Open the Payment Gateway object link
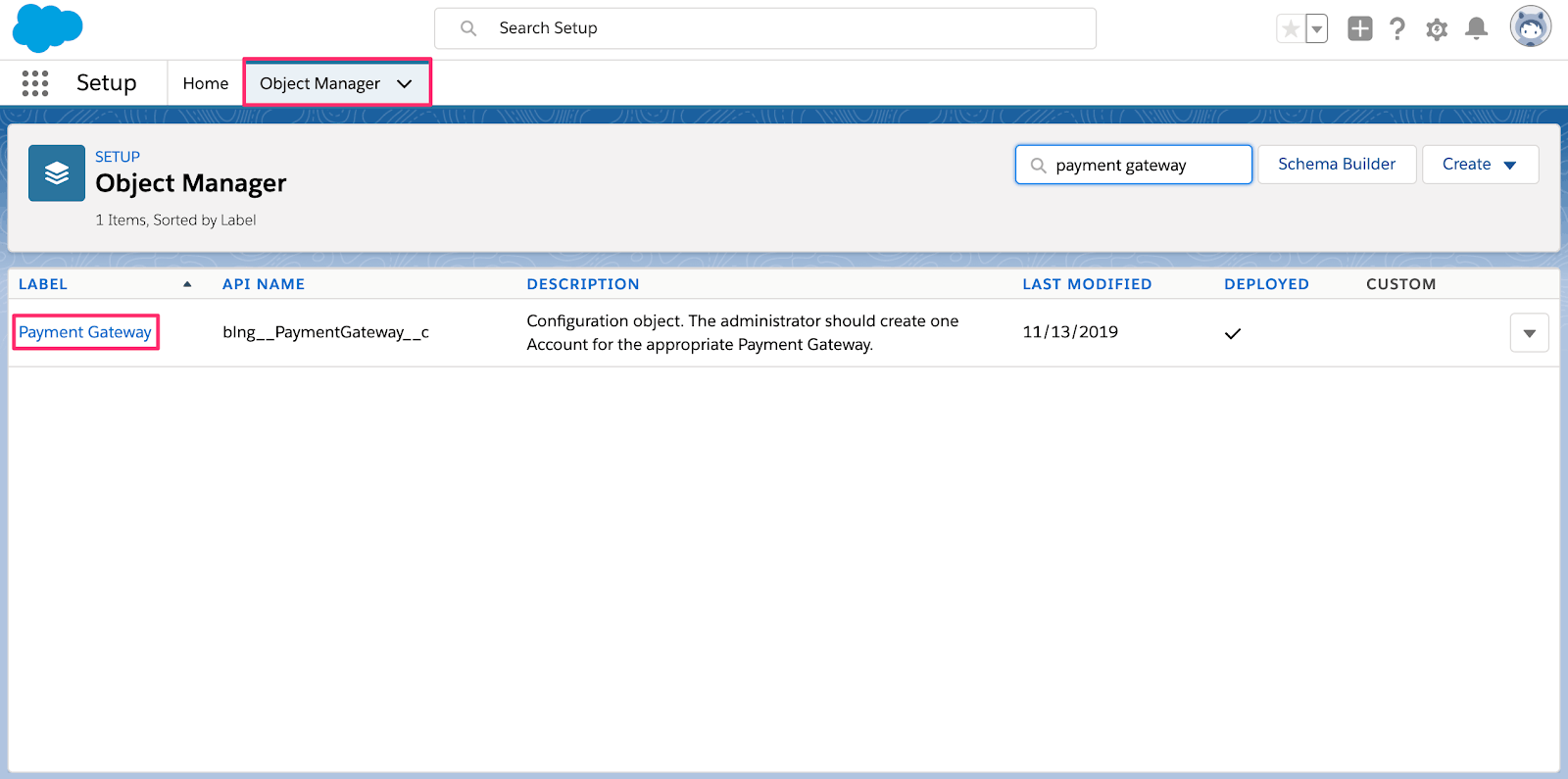 click(x=85, y=332)
